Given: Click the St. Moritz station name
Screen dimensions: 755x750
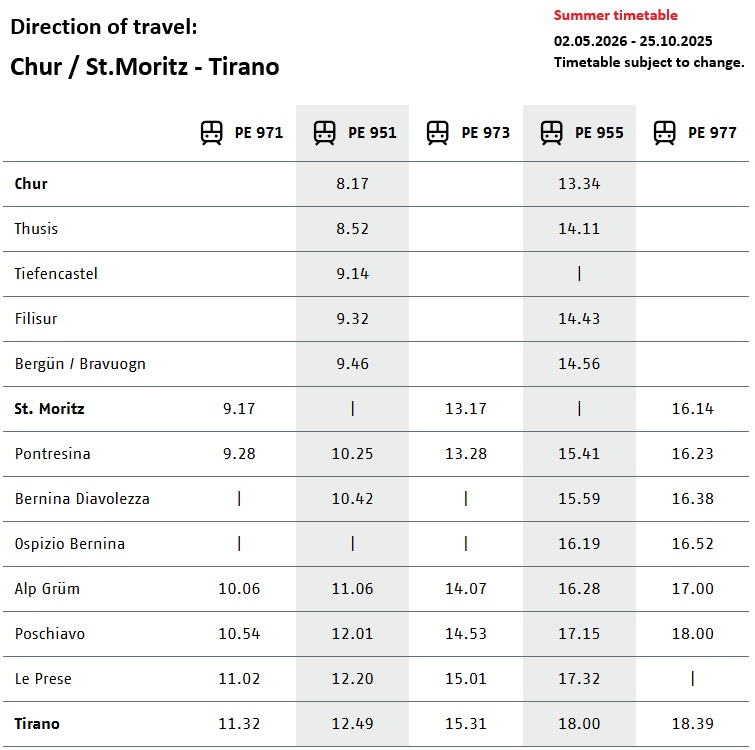Looking at the screenshot, I should point(49,408).
